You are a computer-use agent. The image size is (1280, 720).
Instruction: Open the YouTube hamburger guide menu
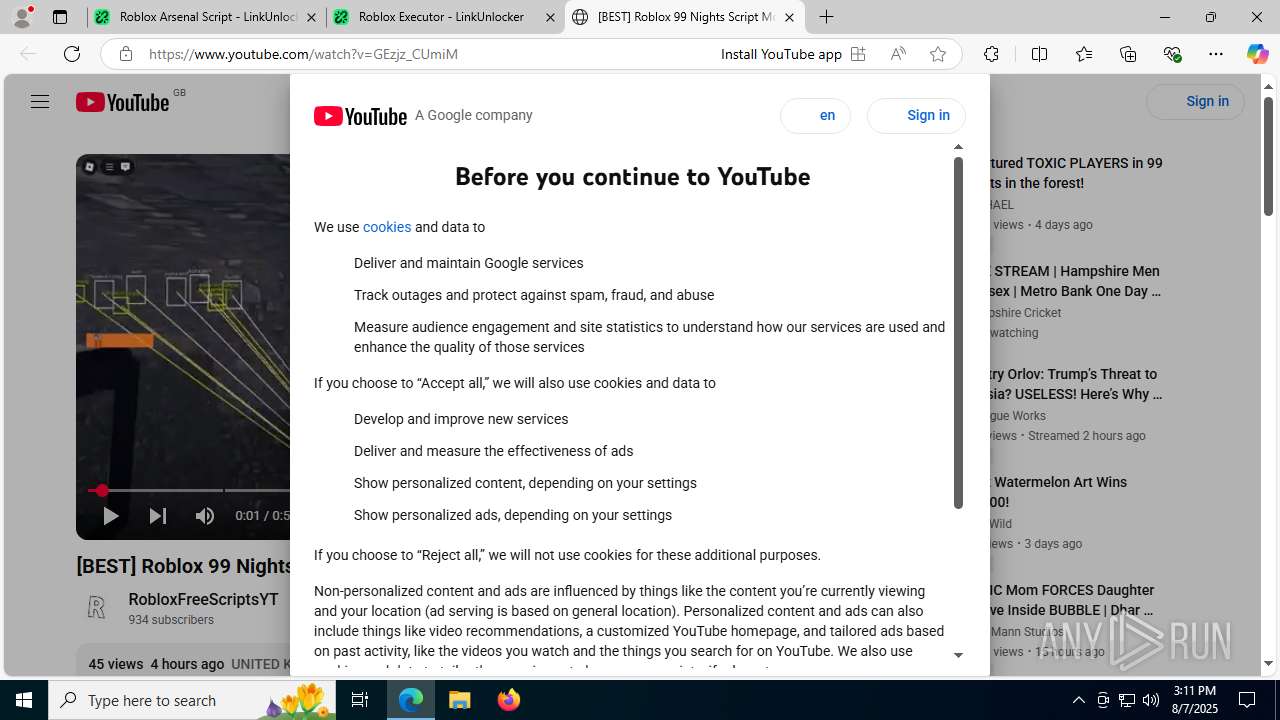40,101
